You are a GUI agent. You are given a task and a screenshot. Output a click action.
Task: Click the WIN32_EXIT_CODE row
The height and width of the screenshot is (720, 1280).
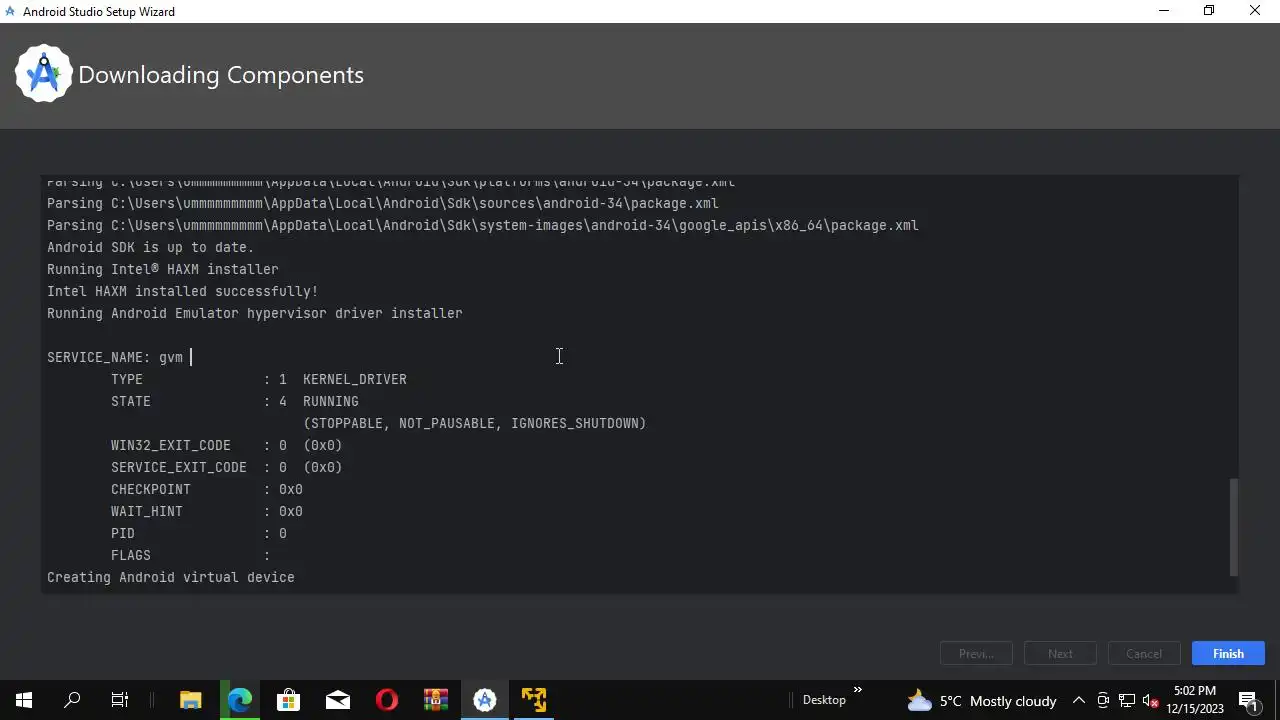pyautogui.click(x=227, y=445)
